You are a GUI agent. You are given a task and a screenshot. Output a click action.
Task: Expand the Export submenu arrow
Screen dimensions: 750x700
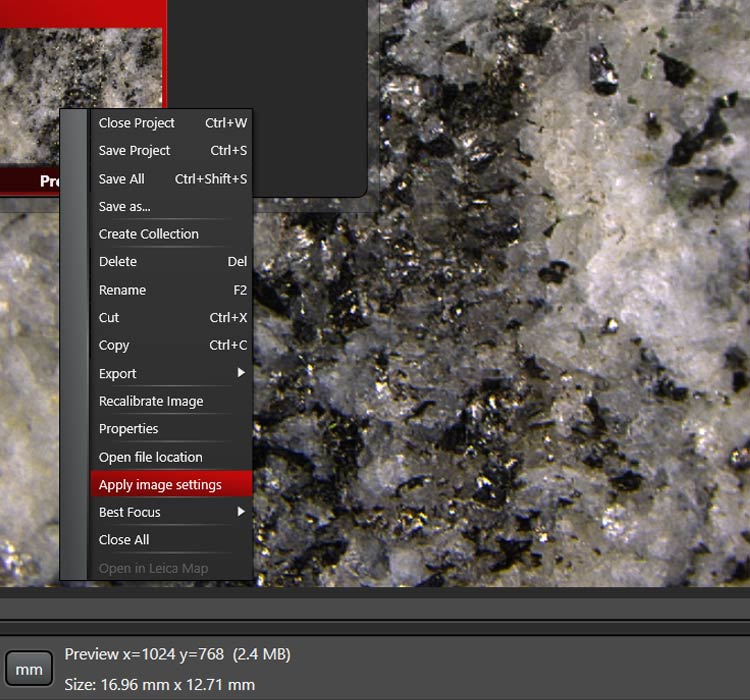pos(240,373)
